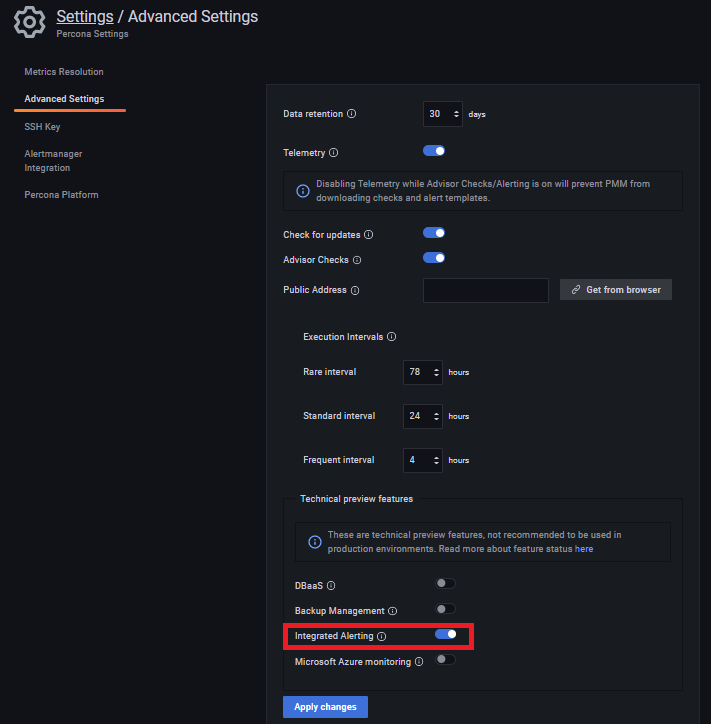Click the info icon next to Advisor Checks
Screen dimensions: 711x724
(x=357, y=260)
